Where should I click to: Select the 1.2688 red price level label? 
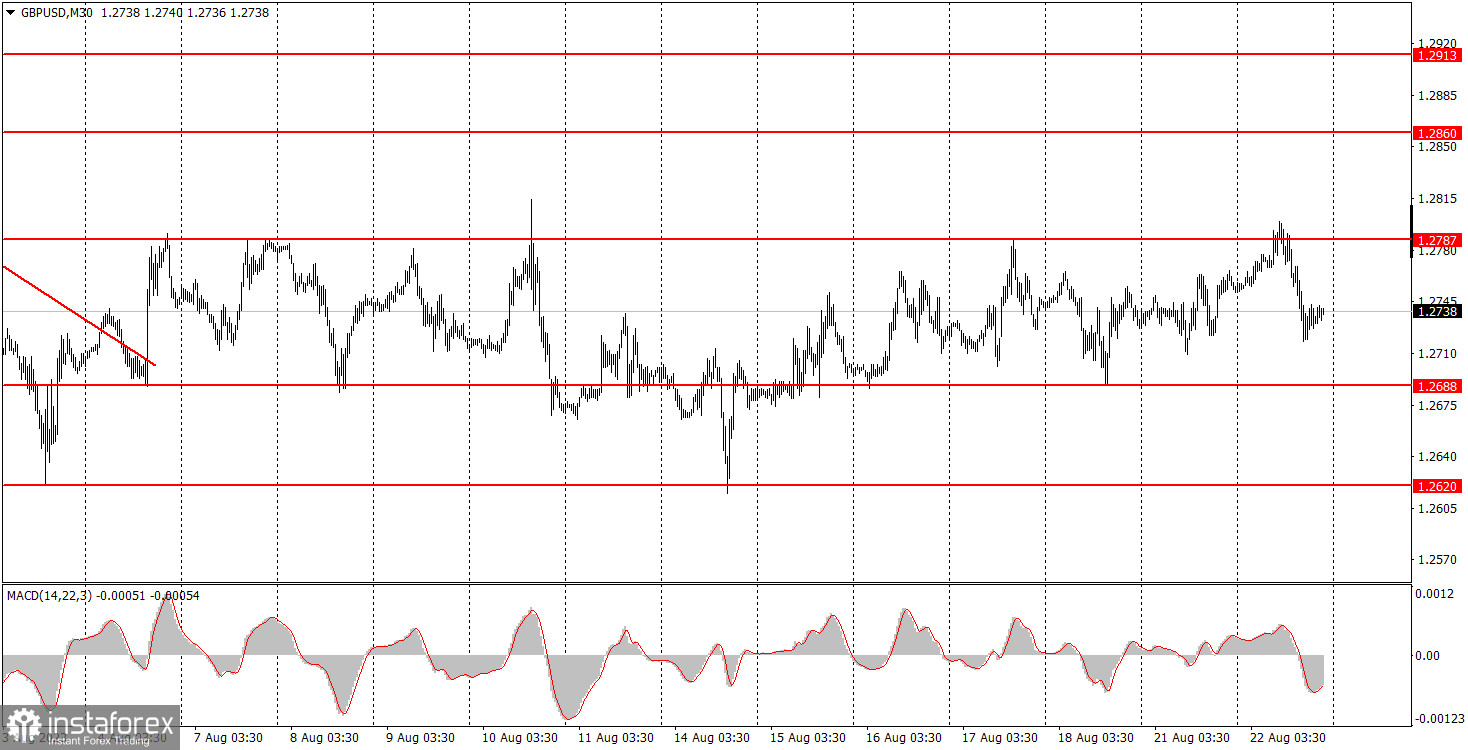(x=1438, y=386)
